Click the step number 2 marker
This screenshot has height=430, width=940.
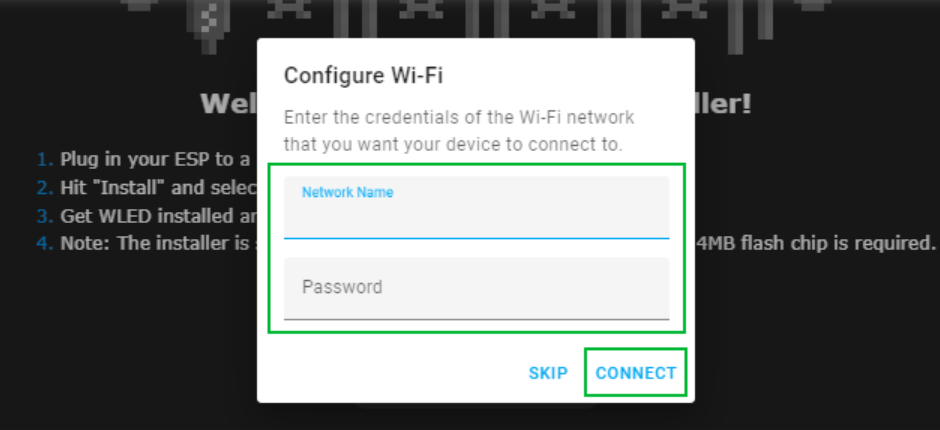coord(43,187)
